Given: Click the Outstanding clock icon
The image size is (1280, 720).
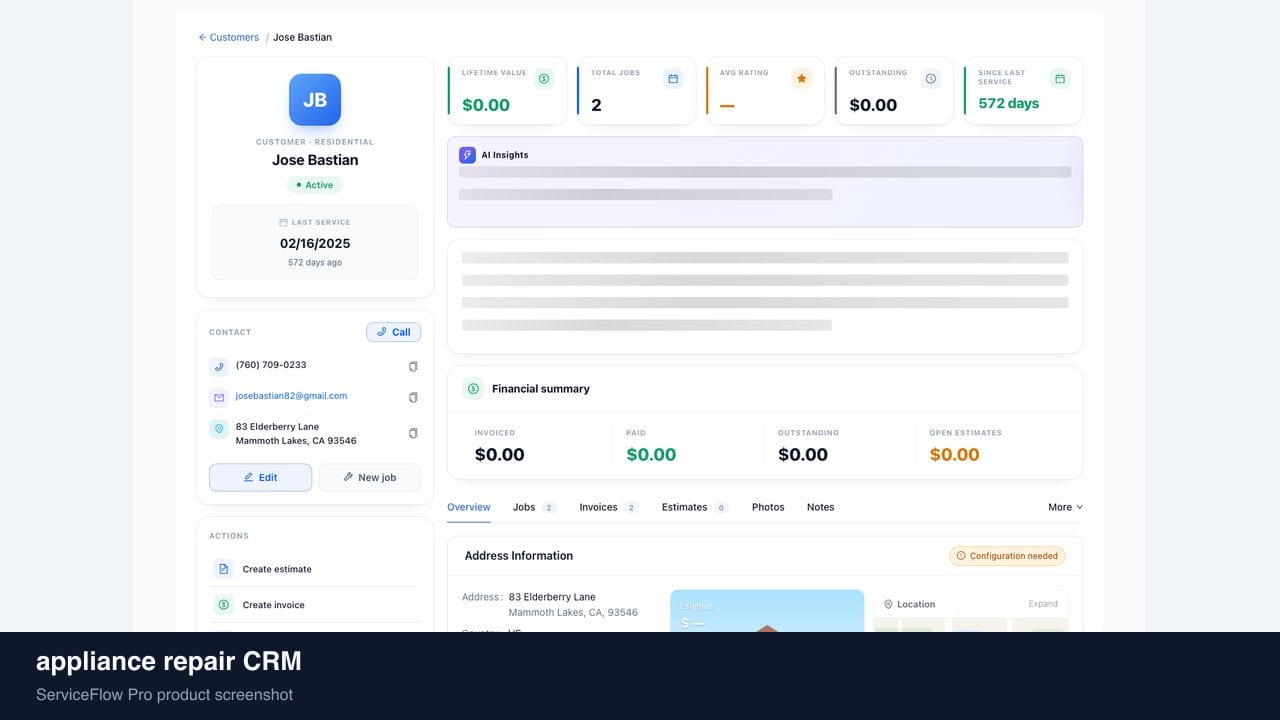Looking at the screenshot, I should point(931,78).
